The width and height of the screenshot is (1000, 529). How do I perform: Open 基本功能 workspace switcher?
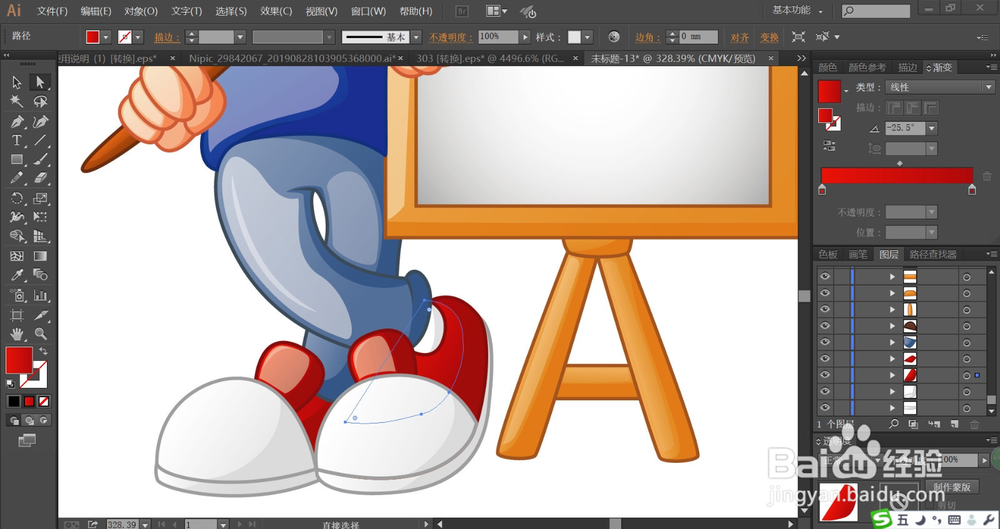tap(797, 10)
